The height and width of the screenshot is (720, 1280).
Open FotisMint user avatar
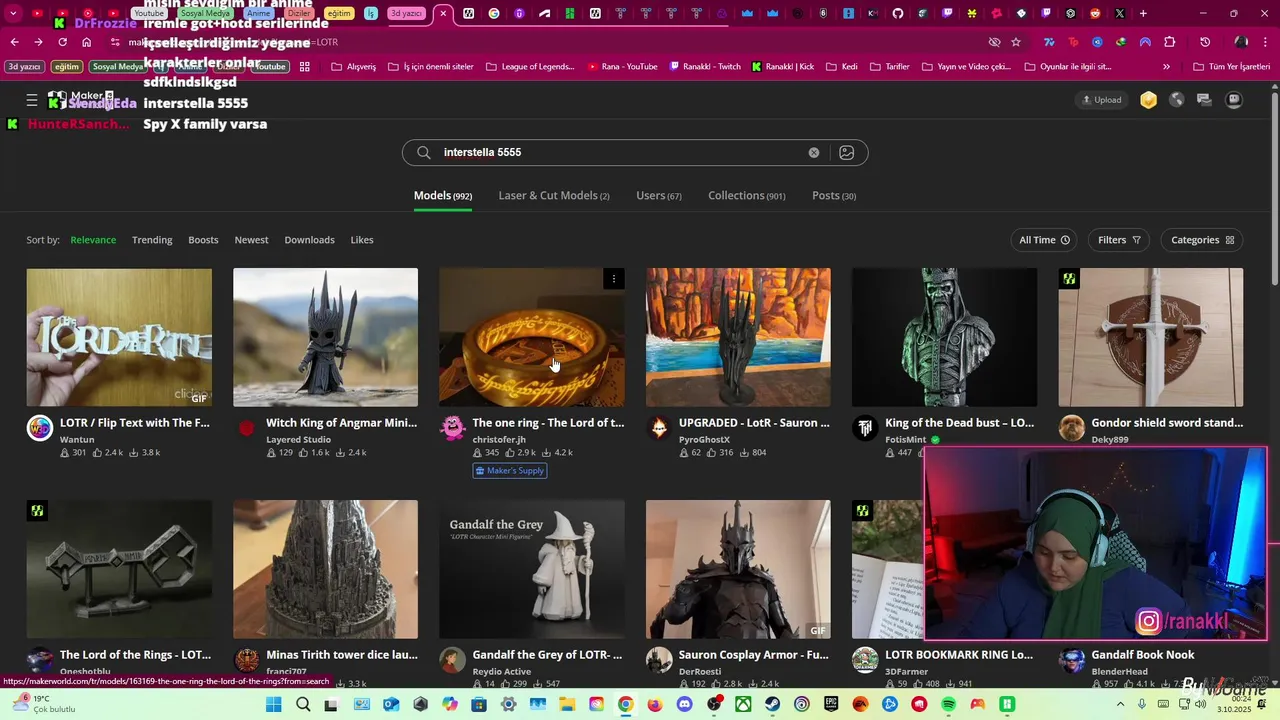(x=865, y=429)
